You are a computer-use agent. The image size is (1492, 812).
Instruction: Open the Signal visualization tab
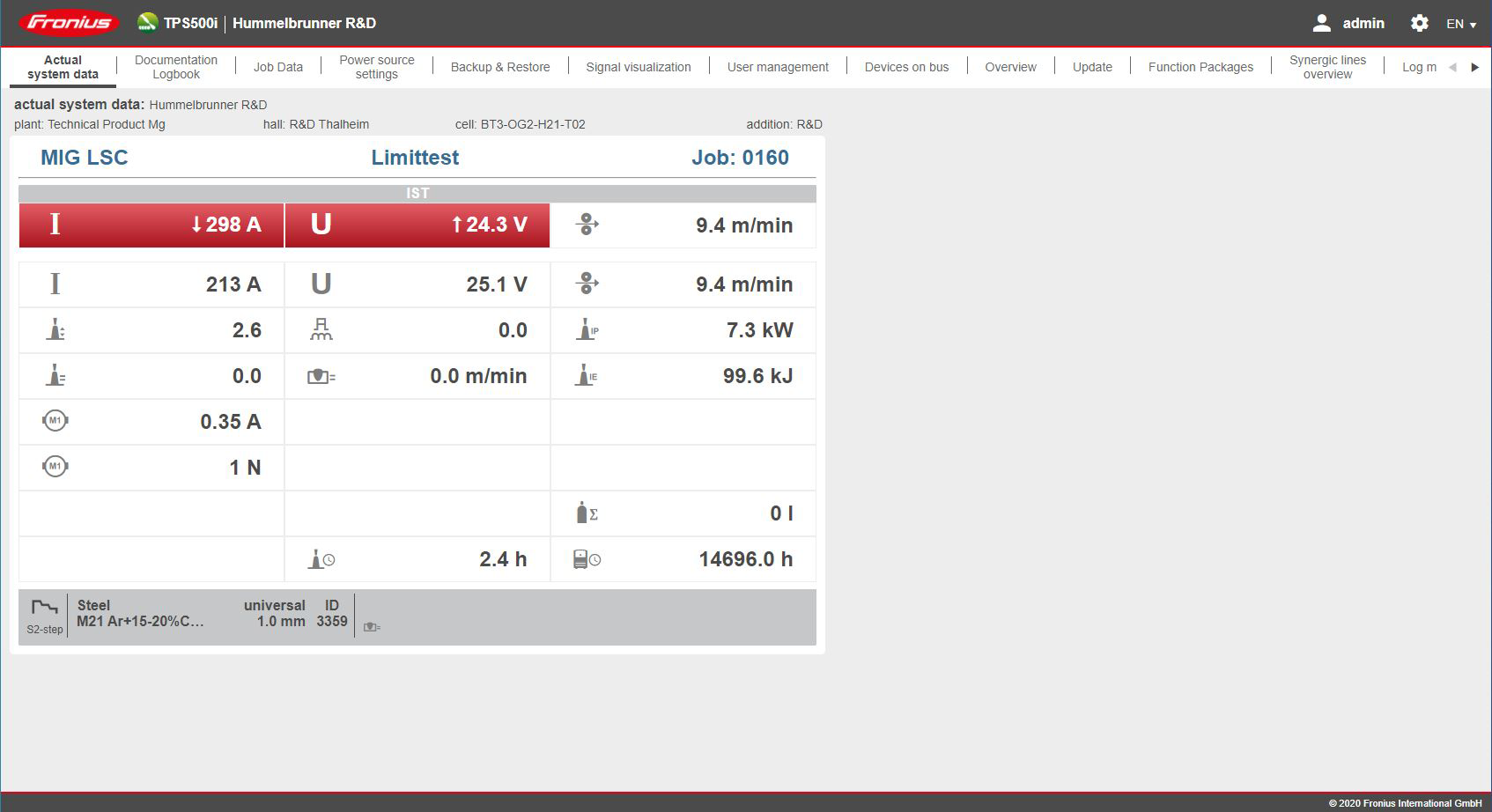pos(639,66)
